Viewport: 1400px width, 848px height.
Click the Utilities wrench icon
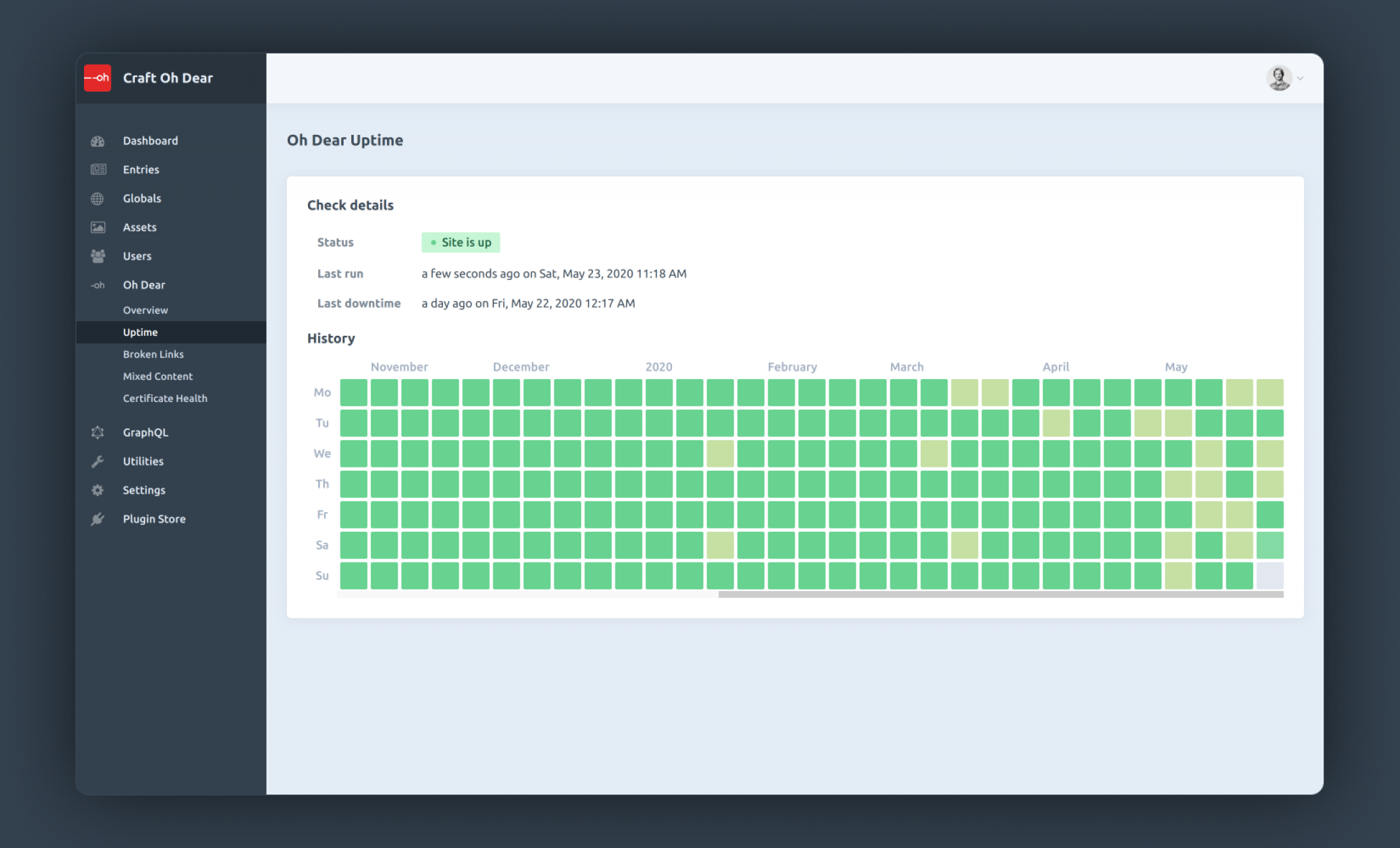point(98,460)
